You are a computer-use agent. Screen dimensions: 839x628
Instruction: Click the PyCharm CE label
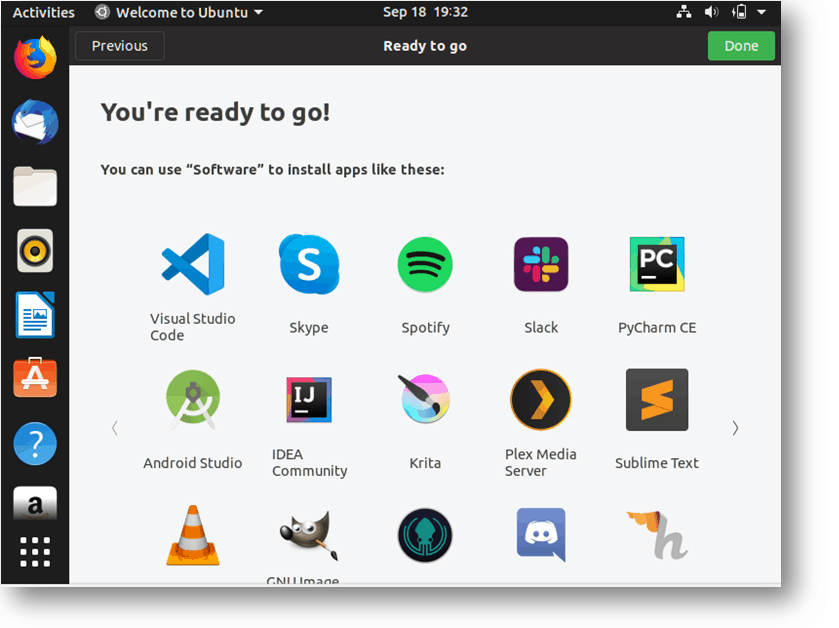[x=657, y=327]
